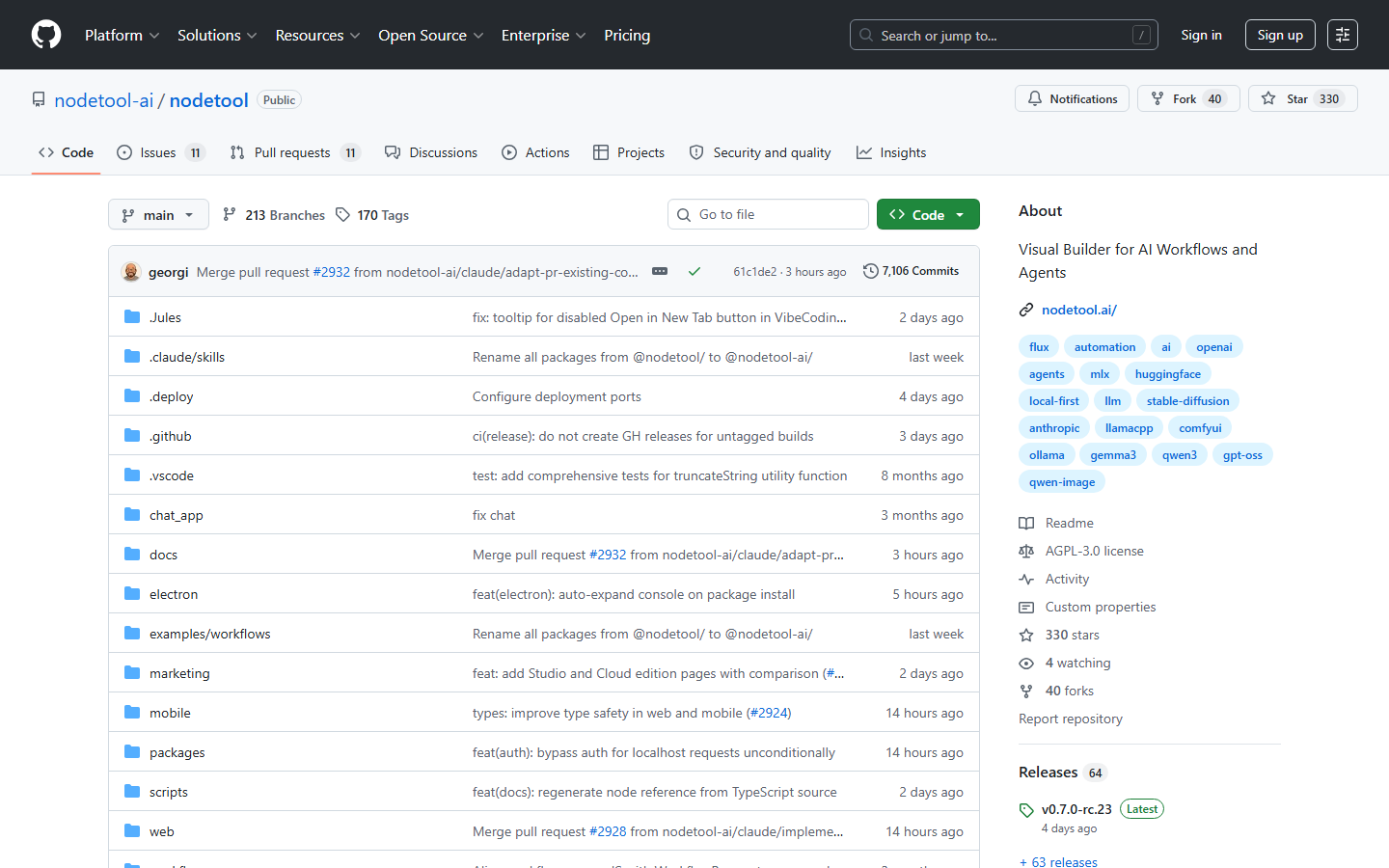The height and width of the screenshot is (868, 1389).
Task: Open the Pricing page
Action: (x=627, y=35)
